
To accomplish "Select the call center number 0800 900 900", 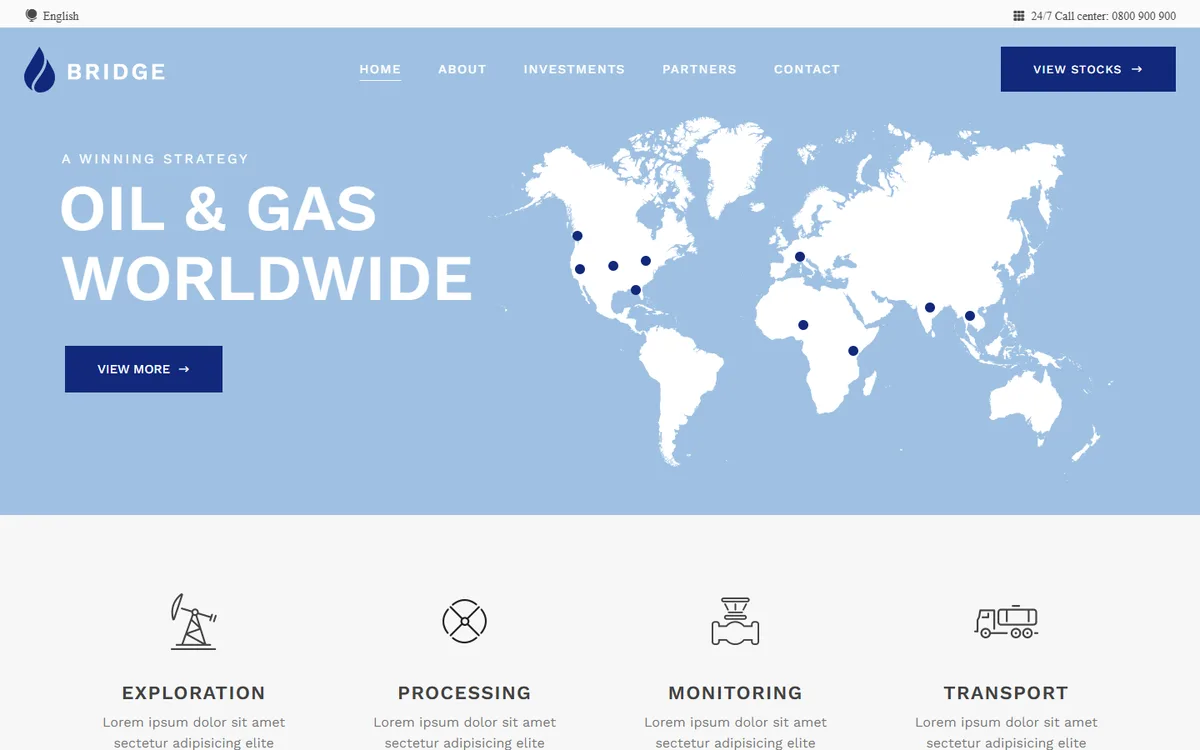I will 1144,16.
